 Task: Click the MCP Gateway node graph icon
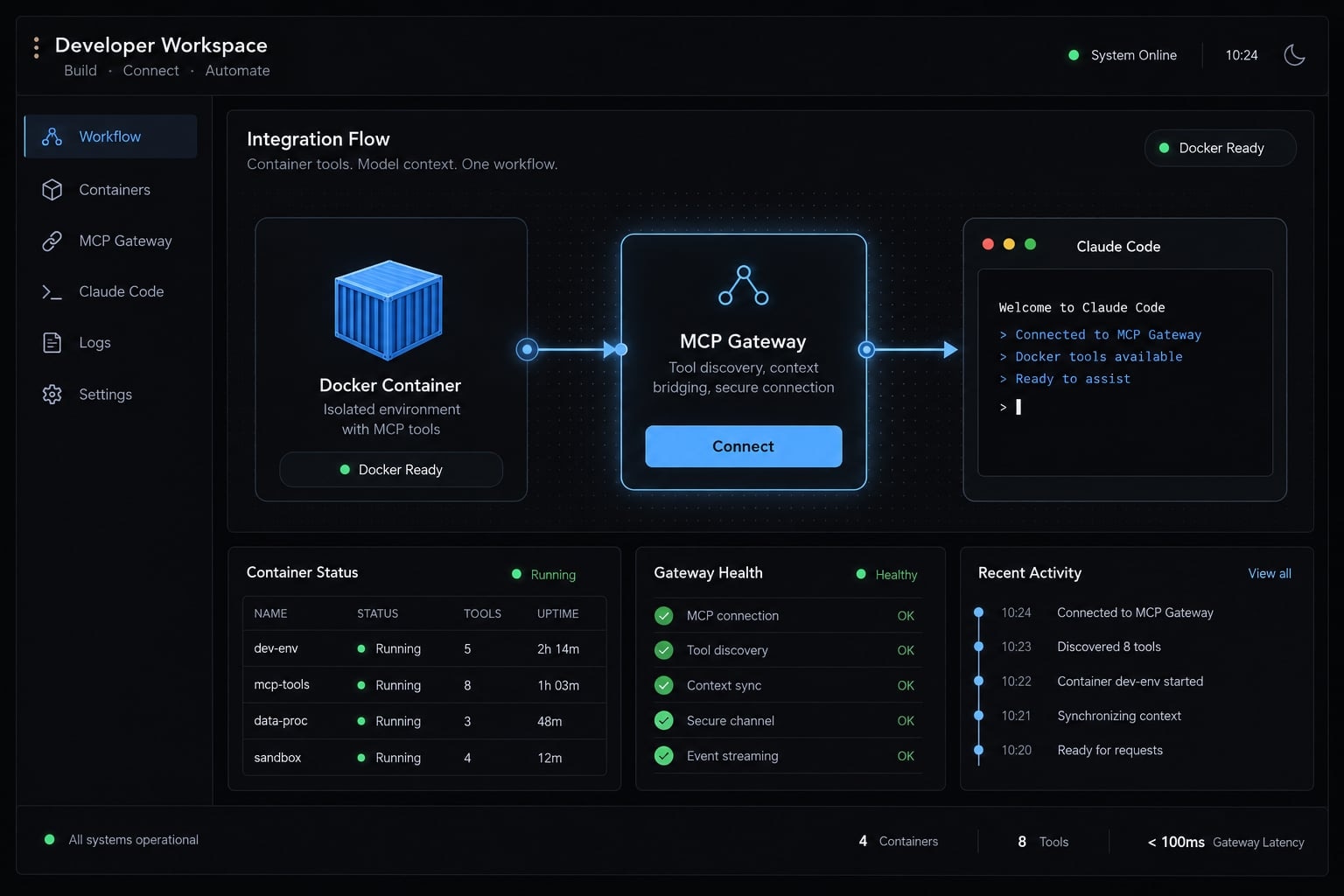click(x=744, y=285)
